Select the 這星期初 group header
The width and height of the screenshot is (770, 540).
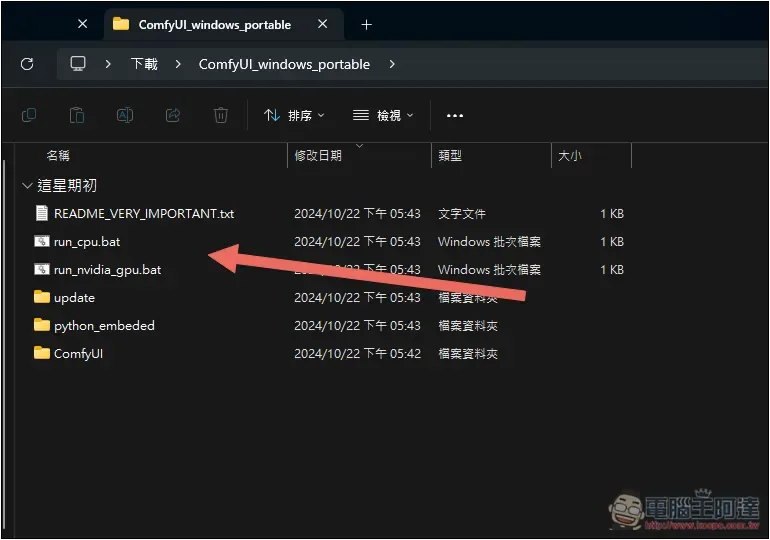[x=67, y=186]
